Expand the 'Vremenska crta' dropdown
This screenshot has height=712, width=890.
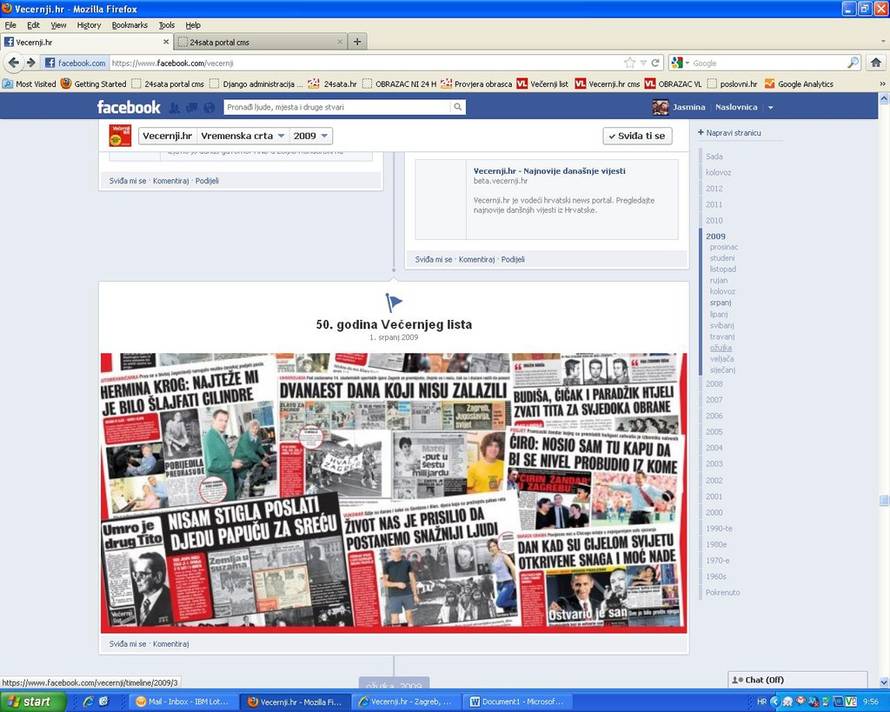243,135
